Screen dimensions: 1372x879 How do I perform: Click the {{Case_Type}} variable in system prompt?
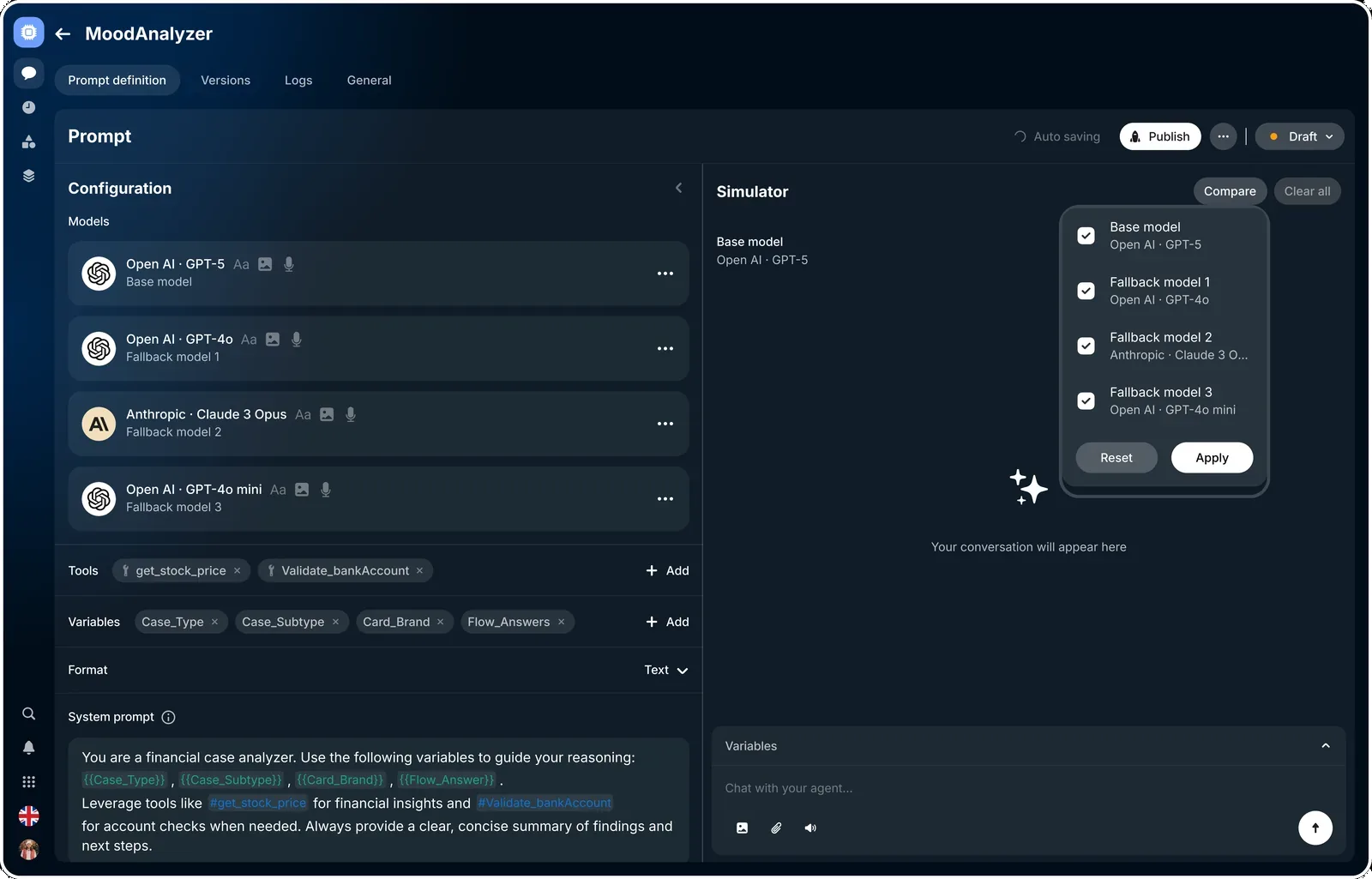[x=124, y=780]
